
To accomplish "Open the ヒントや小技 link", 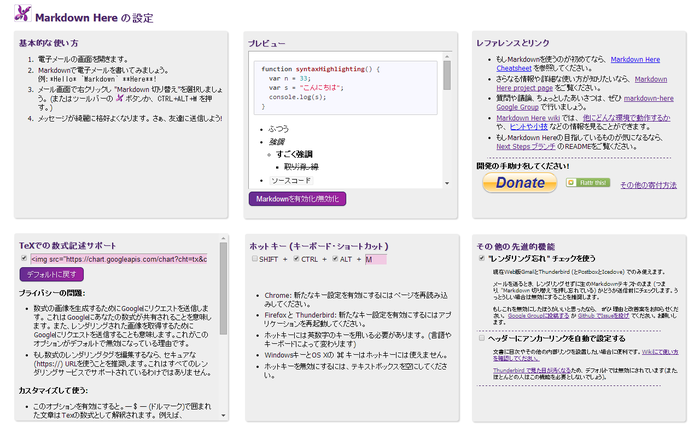I will [529, 127].
